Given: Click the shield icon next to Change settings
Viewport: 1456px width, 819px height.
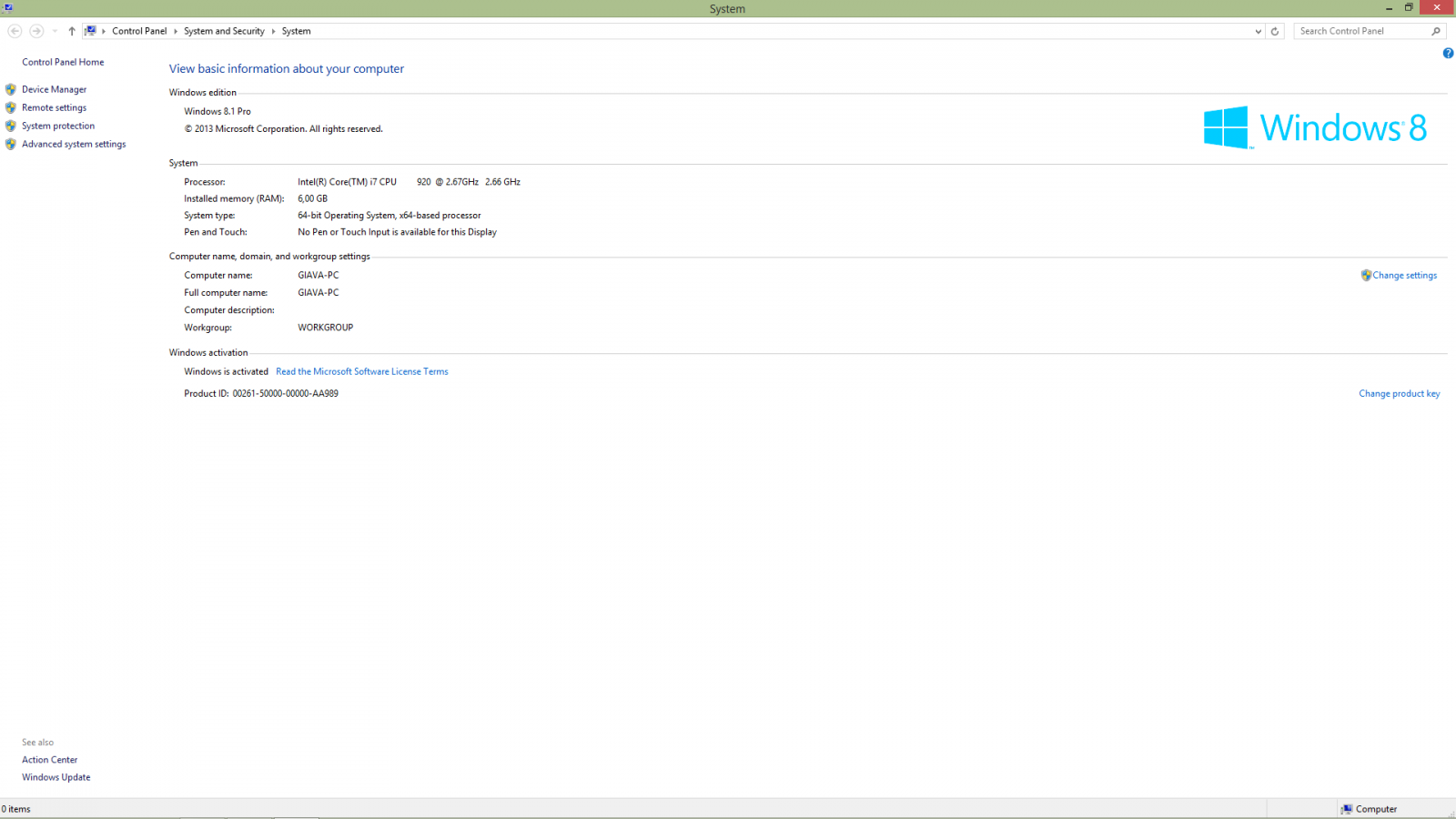Looking at the screenshot, I should (x=1366, y=276).
